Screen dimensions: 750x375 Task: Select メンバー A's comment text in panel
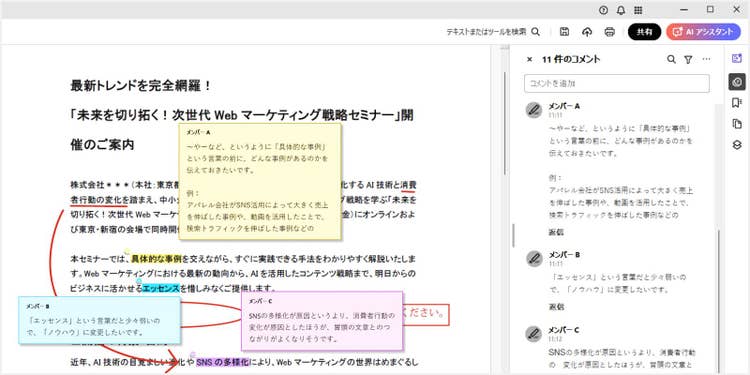click(x=622, y=172)
